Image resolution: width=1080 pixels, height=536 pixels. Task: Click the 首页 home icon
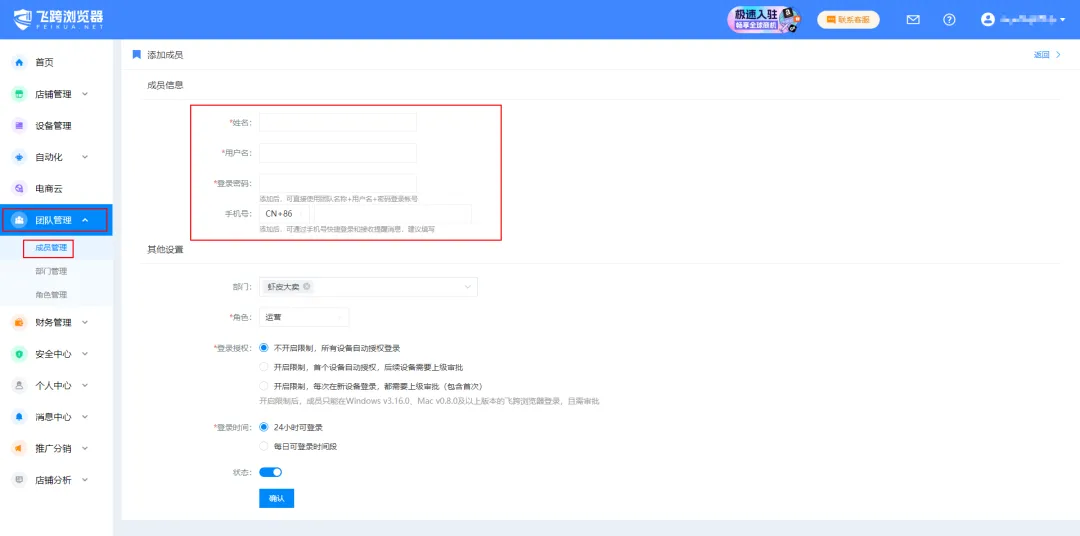pos(20,63)
